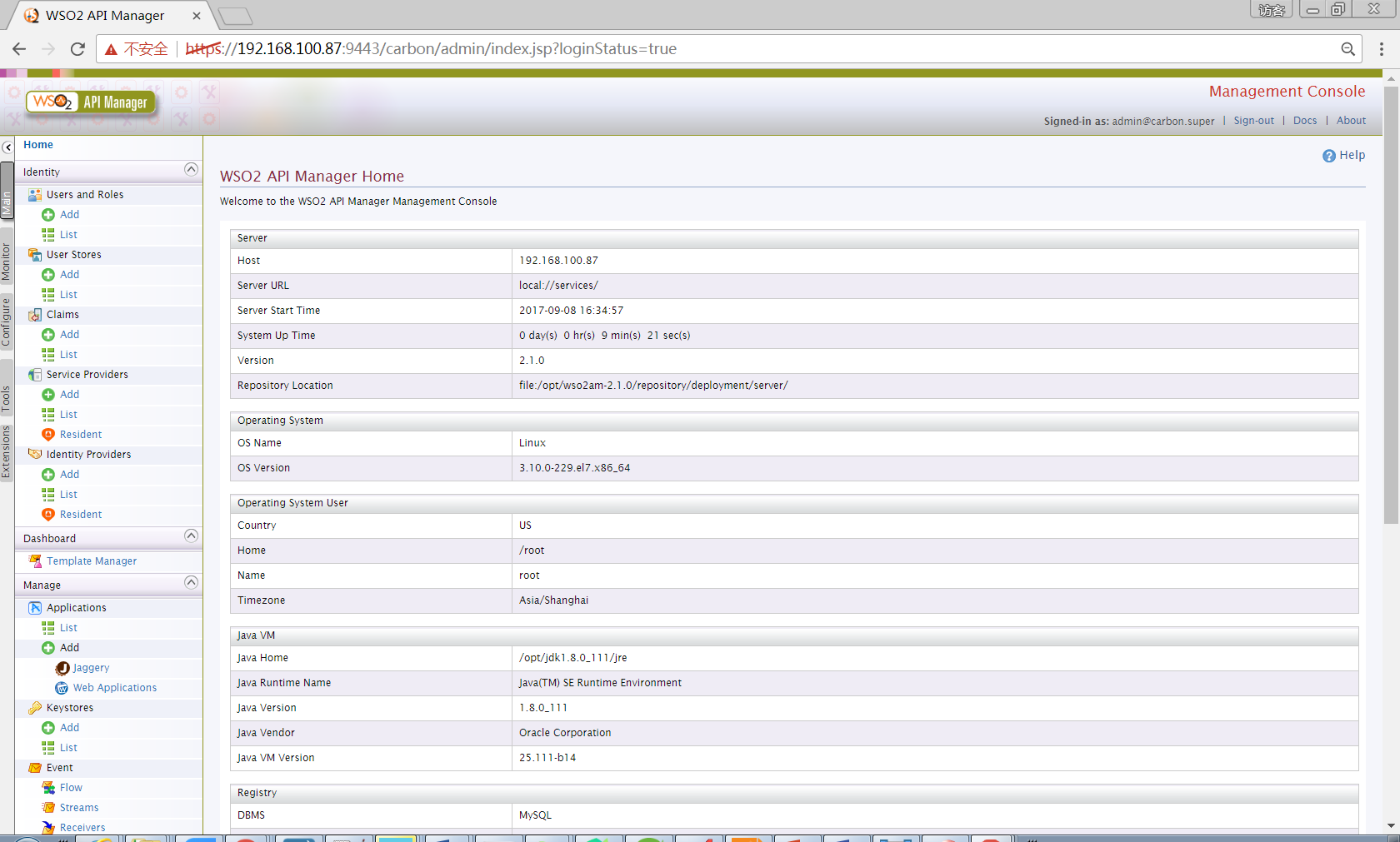The height and width of the screenshot is (842, 1400).
Task: Hide the left side menu panel arrow
Action: [x=7, y=147]
